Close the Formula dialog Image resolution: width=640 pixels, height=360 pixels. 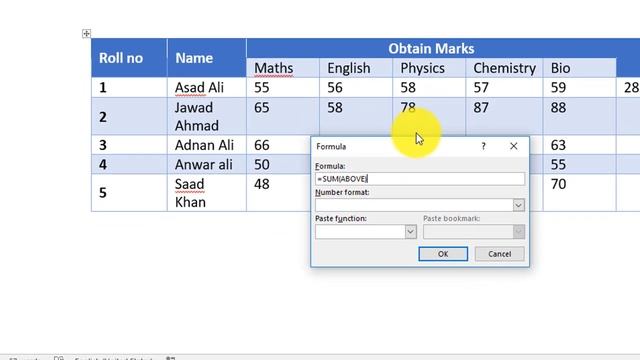pos(513,146)
